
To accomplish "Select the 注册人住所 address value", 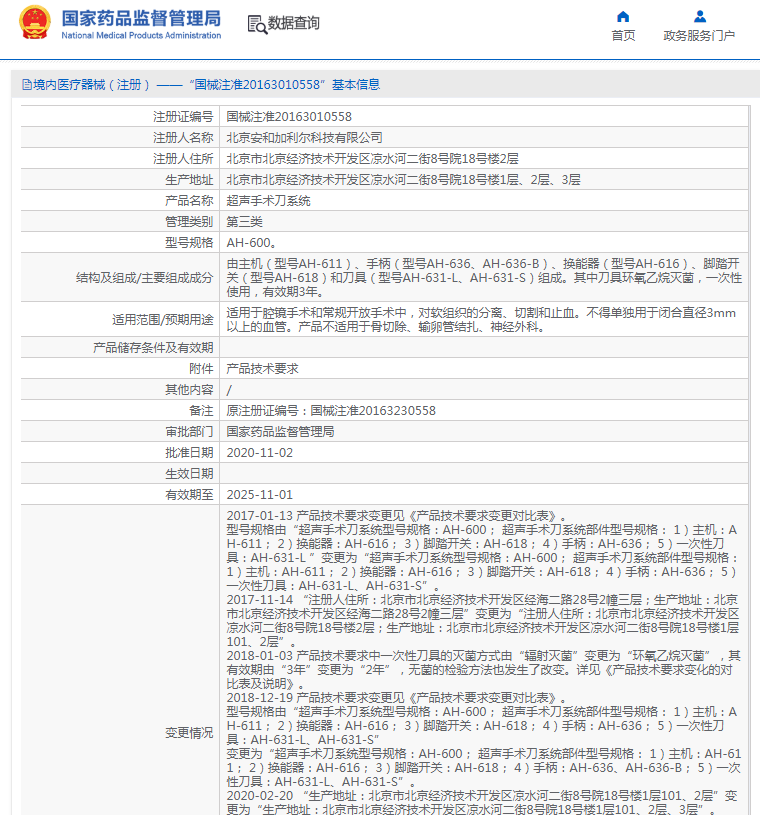I will point(373,159).
